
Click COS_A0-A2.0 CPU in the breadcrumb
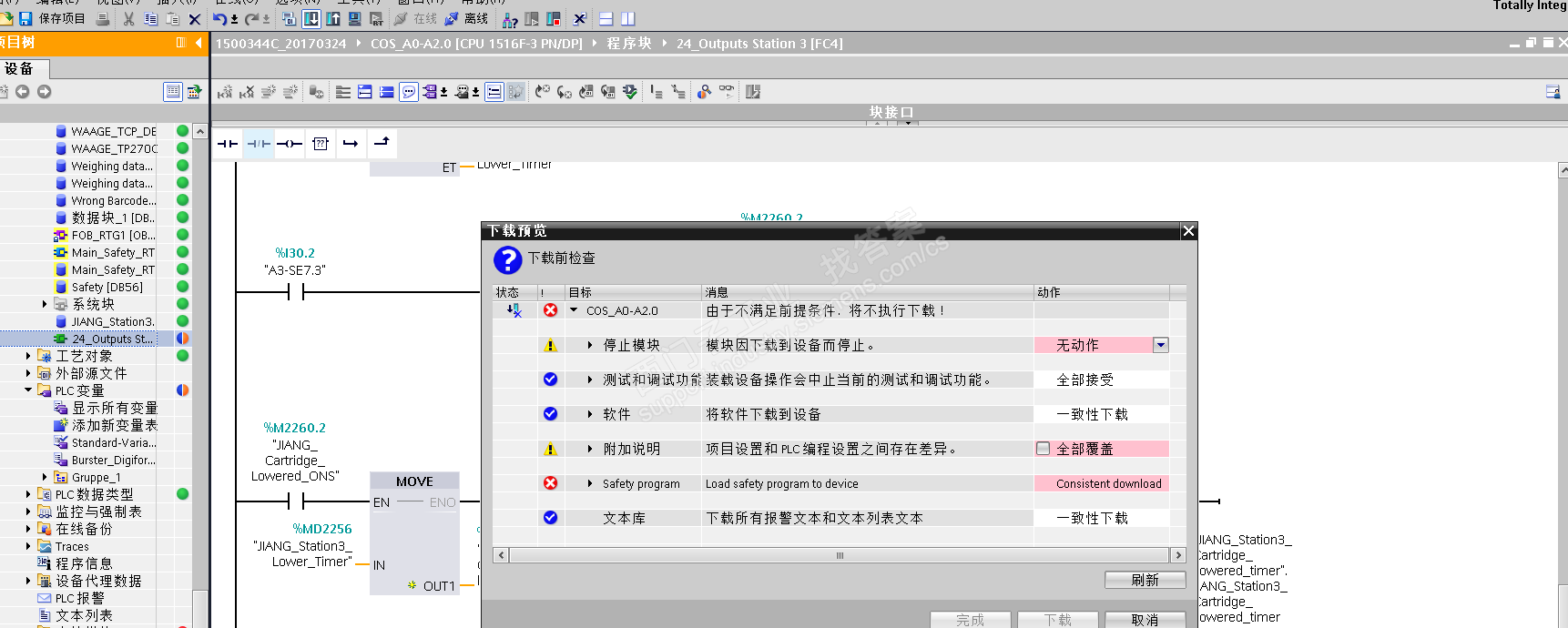tap(476, 44)
